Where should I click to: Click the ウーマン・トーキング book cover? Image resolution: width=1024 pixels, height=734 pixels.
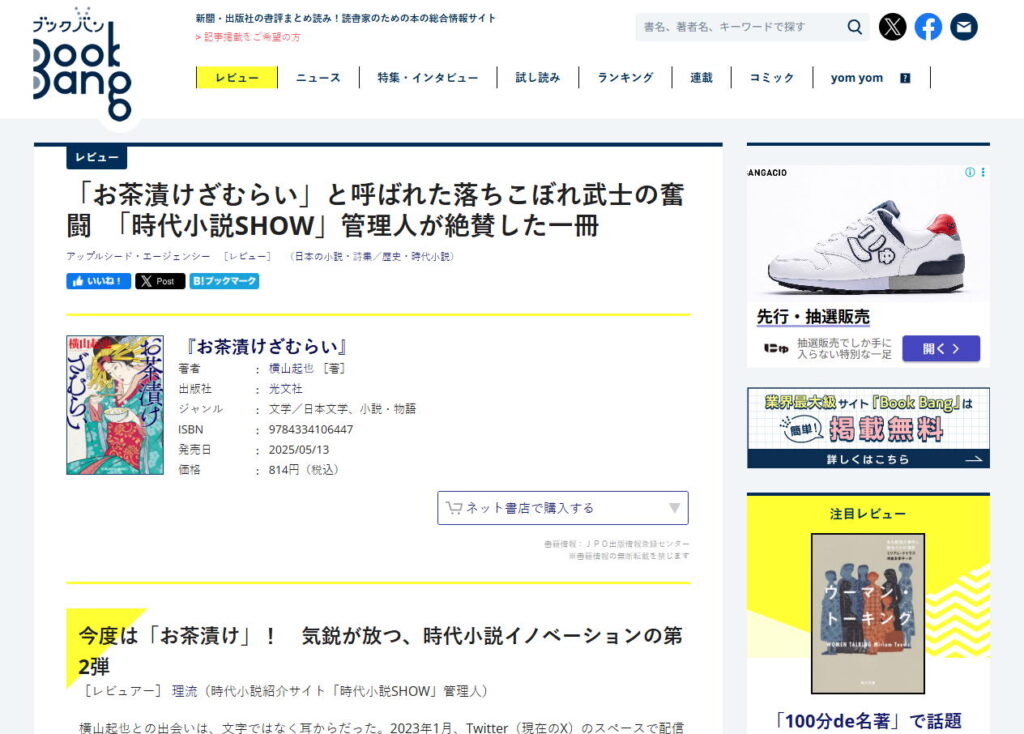click(868, 614)
